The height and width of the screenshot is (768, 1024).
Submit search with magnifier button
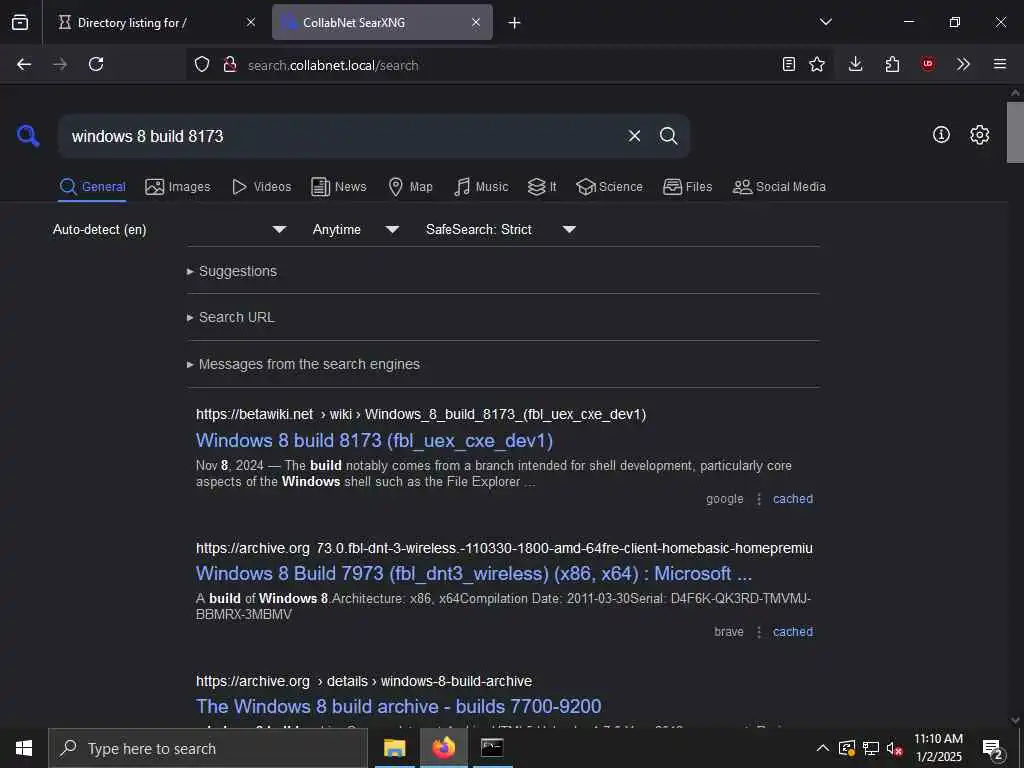668,136
